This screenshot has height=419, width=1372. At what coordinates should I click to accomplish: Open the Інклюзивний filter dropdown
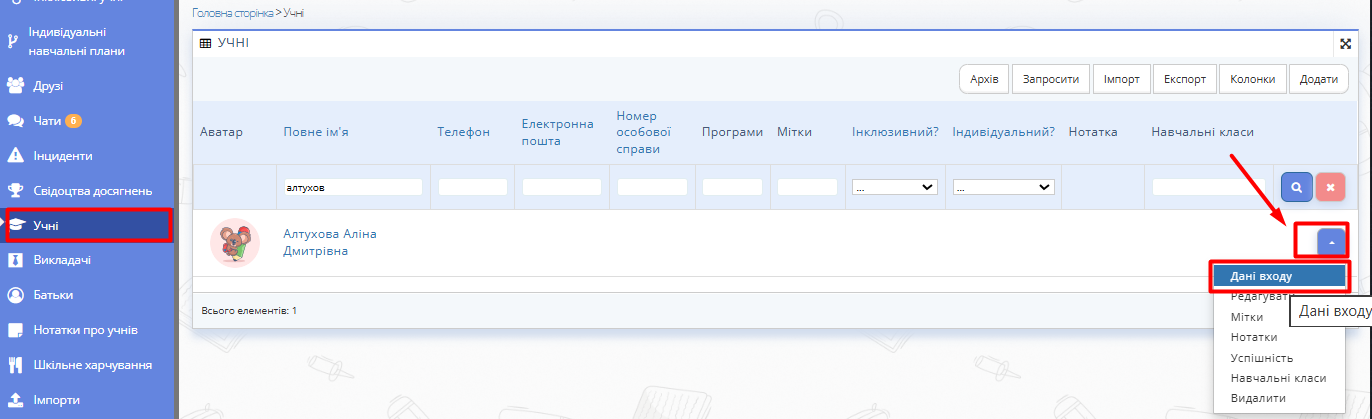(x=894, y=187)
